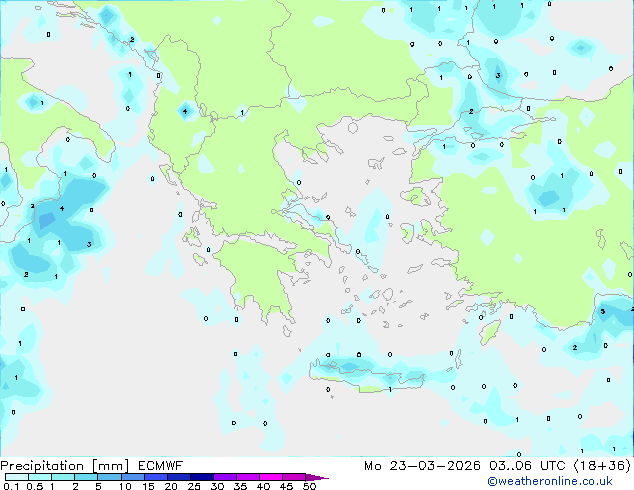
Task: Click the '10' legend scale label
Action: point(125,486)
